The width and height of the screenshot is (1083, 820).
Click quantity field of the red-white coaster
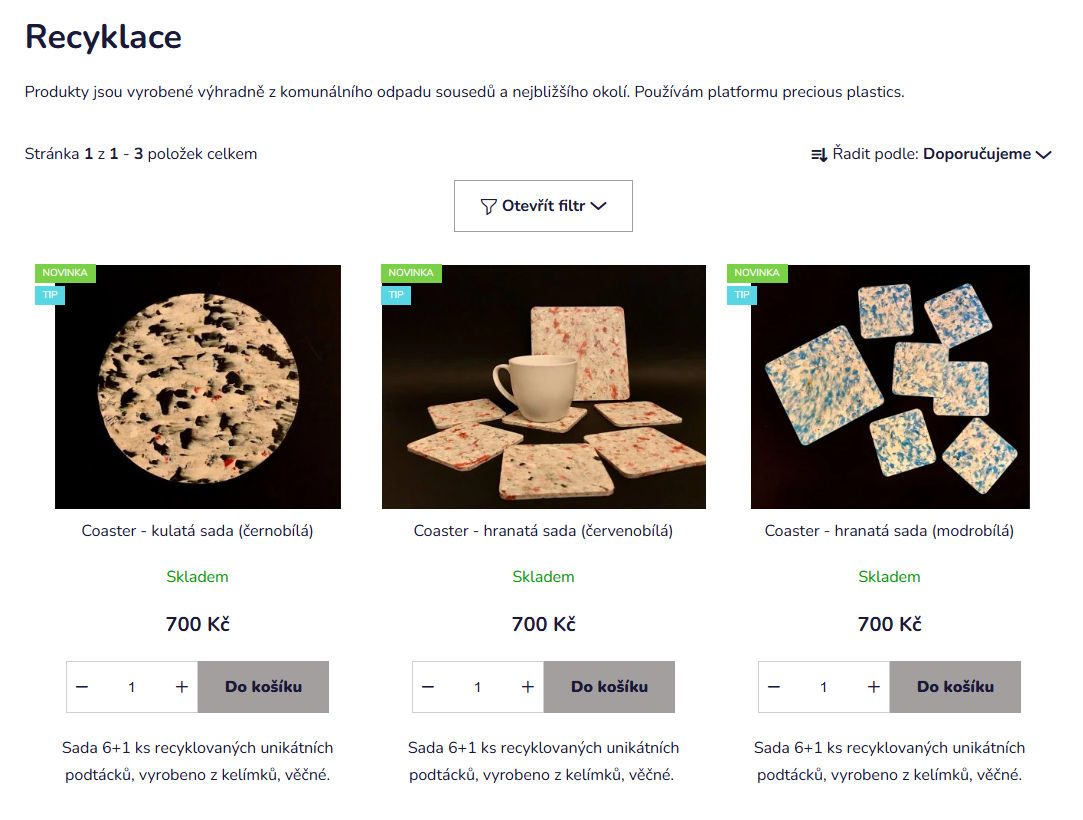[x=478, y=687]
